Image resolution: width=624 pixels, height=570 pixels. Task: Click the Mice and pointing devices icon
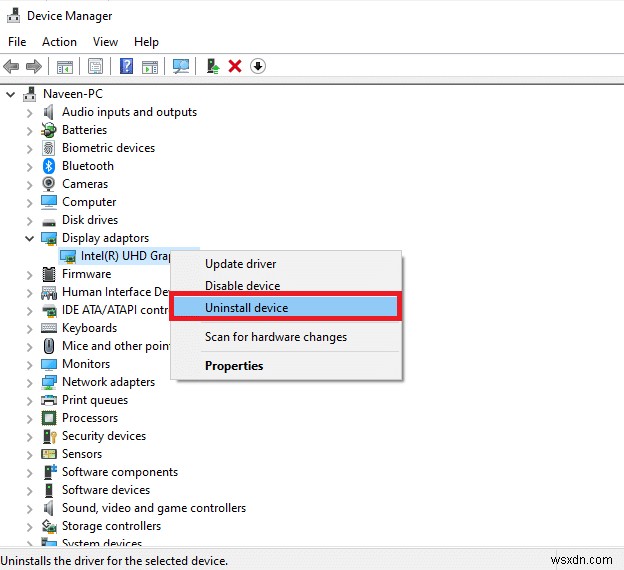(x=49, y=346)
